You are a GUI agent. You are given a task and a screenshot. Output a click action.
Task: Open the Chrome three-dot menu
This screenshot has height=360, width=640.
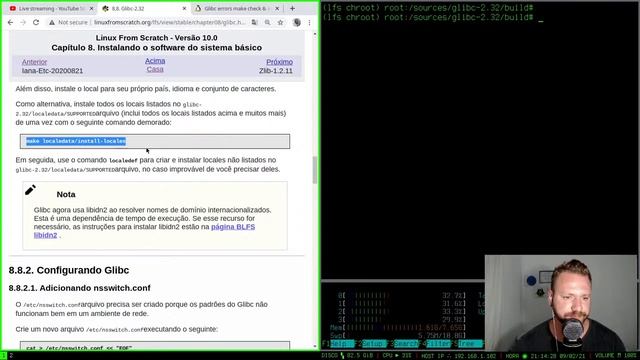309,22
